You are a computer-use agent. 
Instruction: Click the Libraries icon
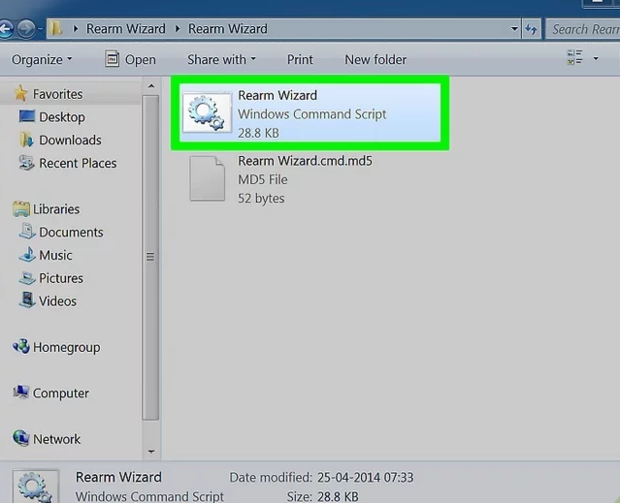point(21,209)
